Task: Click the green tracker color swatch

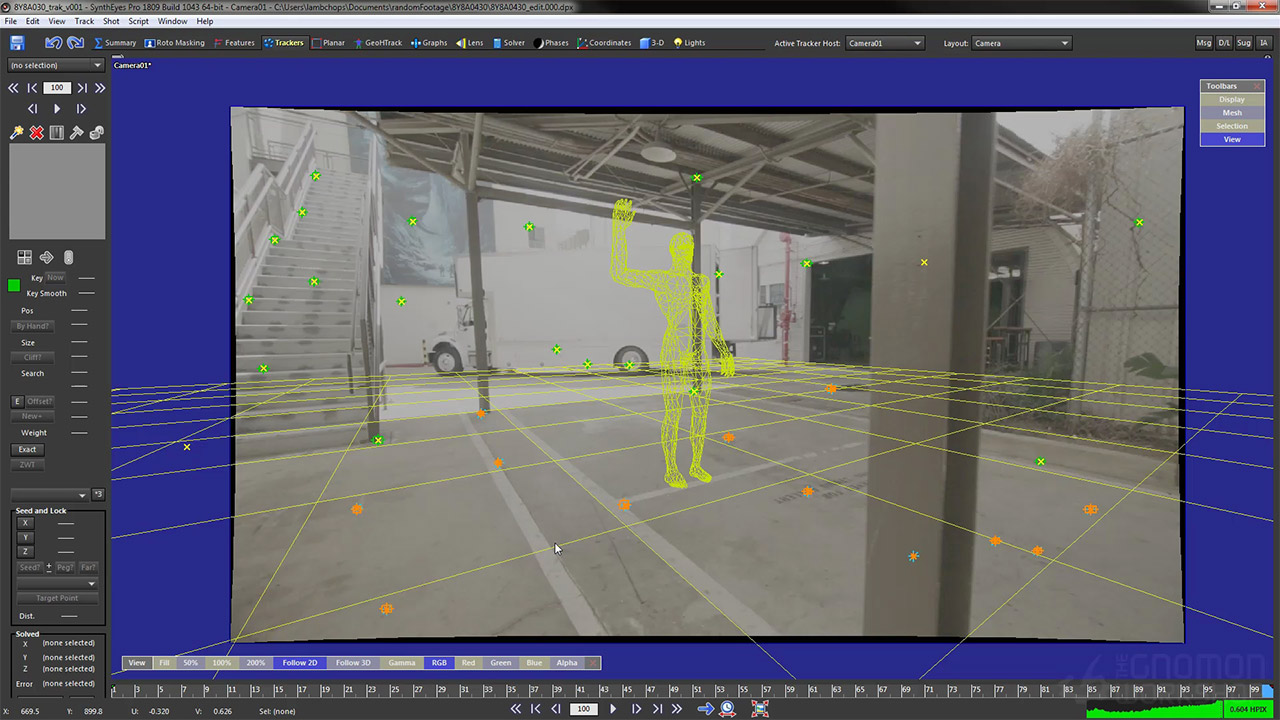Action: coord(14,286)
